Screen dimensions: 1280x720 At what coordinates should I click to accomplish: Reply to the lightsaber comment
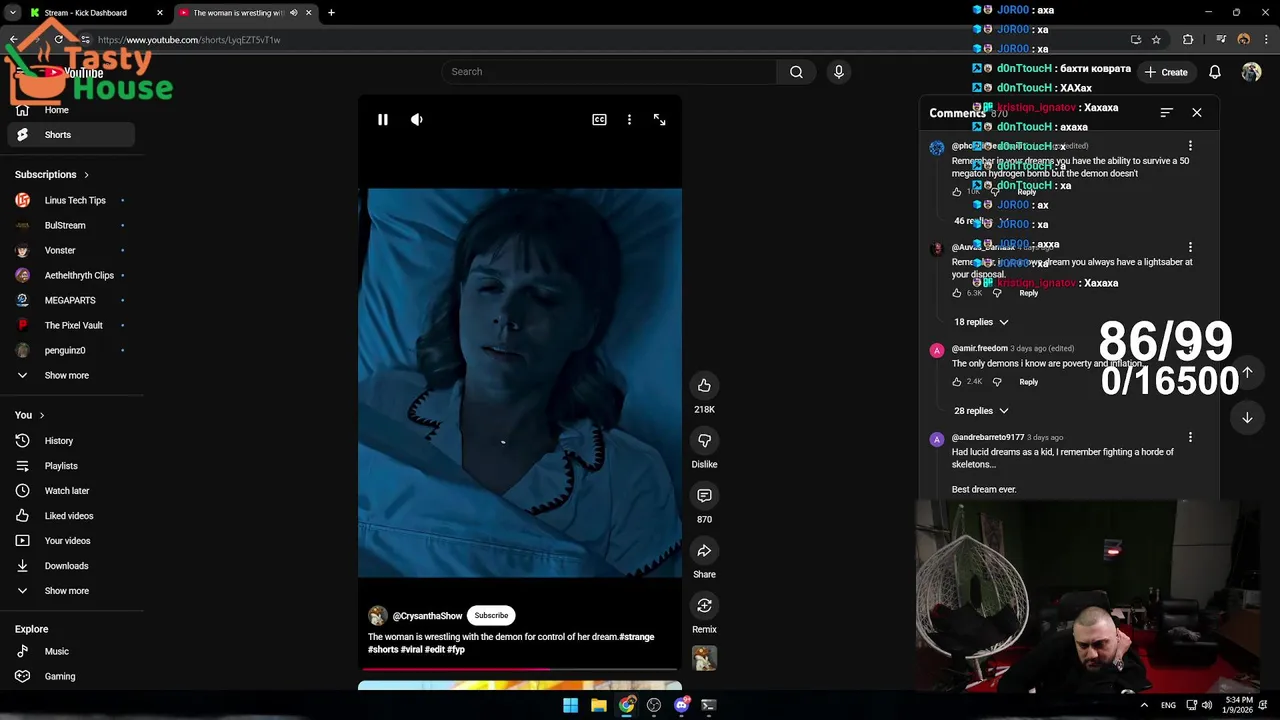click(1028, 293)
